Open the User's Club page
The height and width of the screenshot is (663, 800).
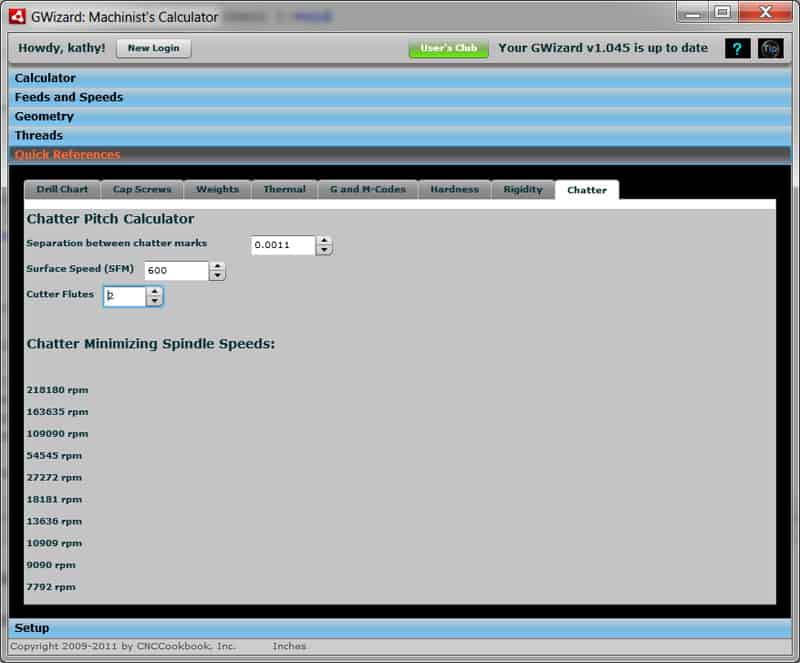[448, 46]
